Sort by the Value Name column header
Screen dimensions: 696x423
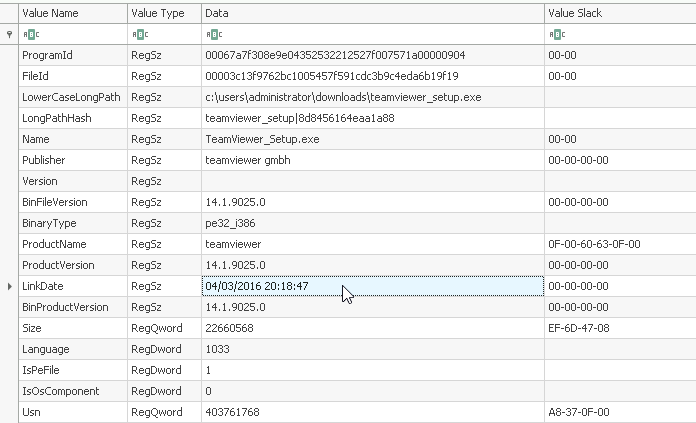pyautogui.click(x=72, y=13)
